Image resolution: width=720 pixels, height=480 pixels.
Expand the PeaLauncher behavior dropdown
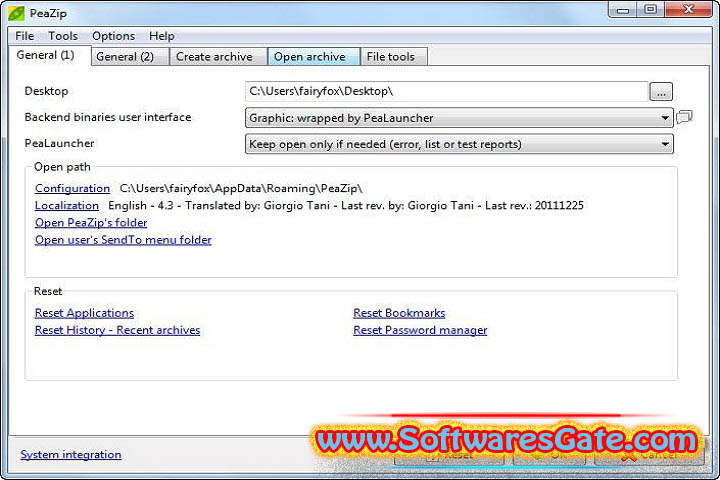pos(459,144)
